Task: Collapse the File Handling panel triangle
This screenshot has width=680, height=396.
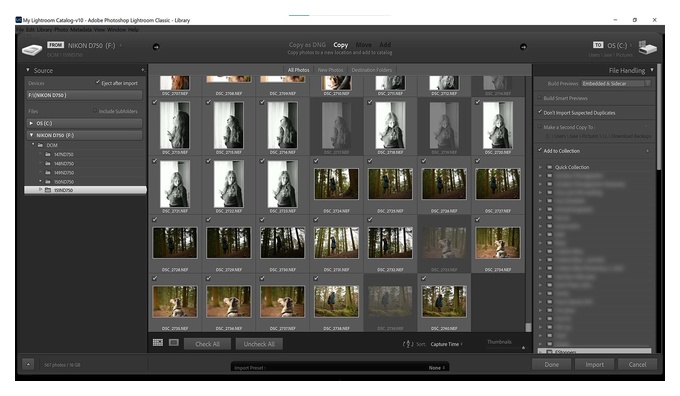Action: [652, 70]
